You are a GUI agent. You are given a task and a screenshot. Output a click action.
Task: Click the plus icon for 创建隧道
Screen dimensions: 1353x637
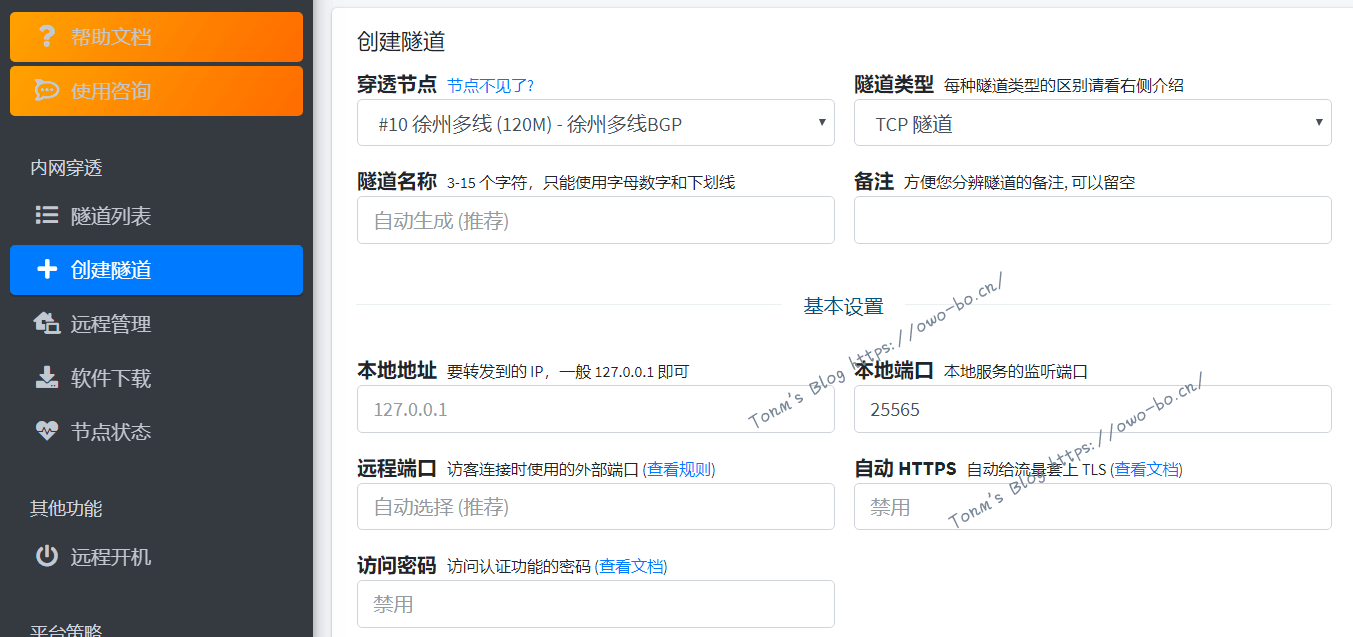point(46,270)
